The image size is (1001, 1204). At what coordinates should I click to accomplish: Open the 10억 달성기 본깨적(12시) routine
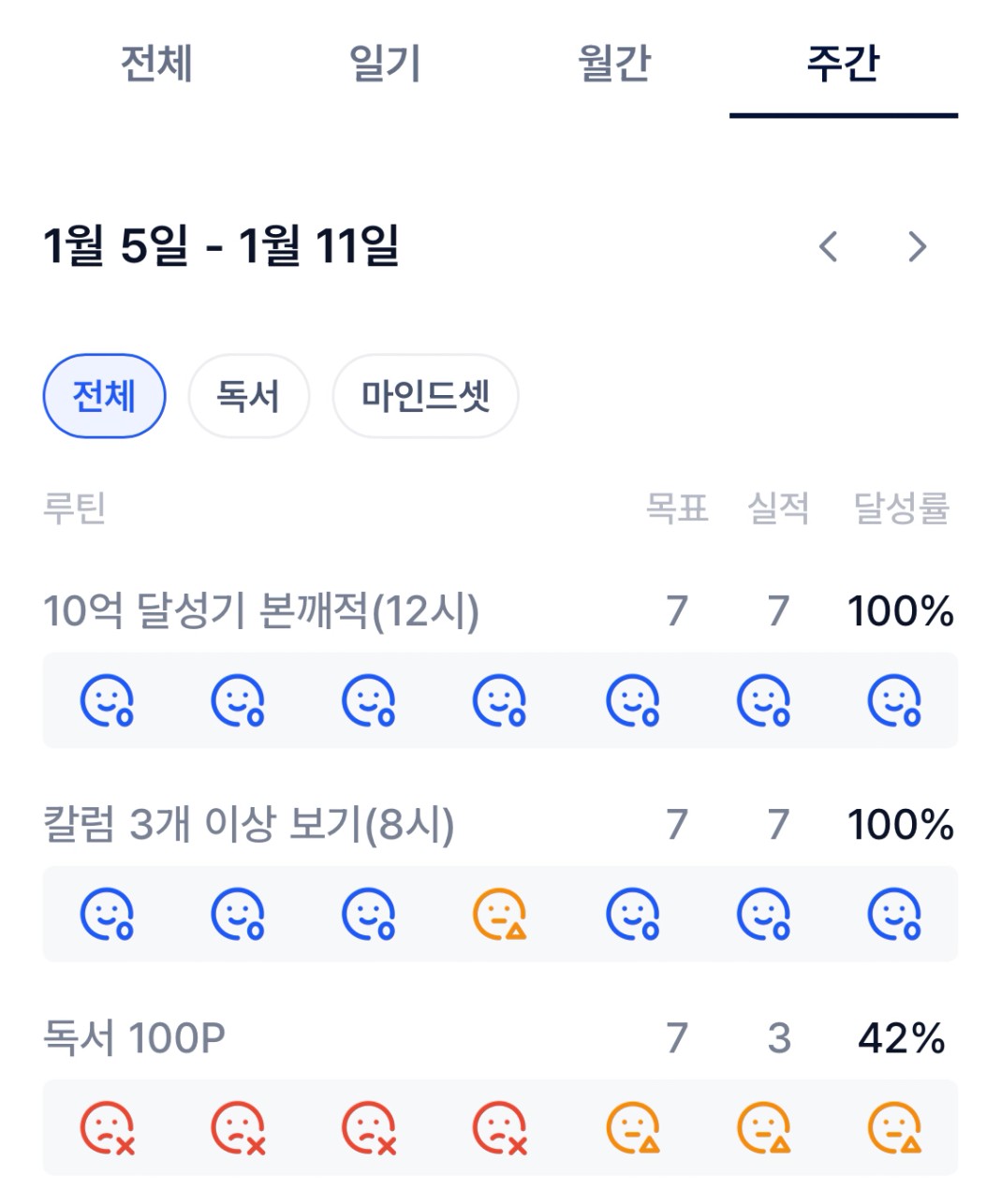(261, 611)
